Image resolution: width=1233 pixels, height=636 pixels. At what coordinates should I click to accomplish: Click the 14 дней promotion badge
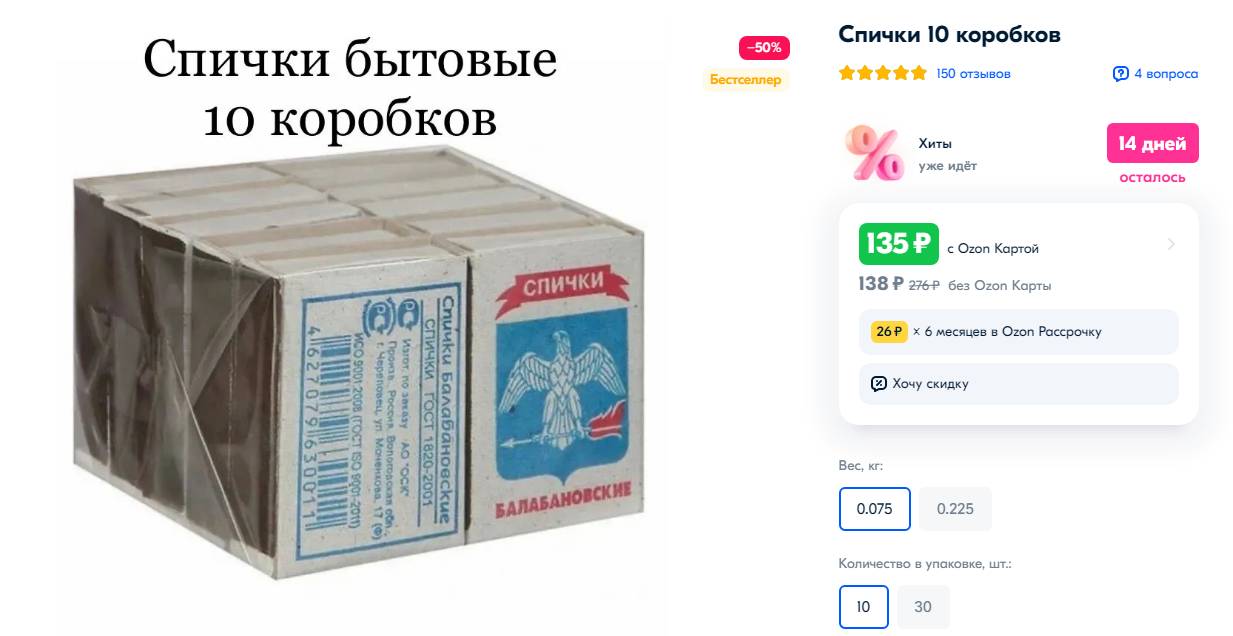tap(1152, 144)
